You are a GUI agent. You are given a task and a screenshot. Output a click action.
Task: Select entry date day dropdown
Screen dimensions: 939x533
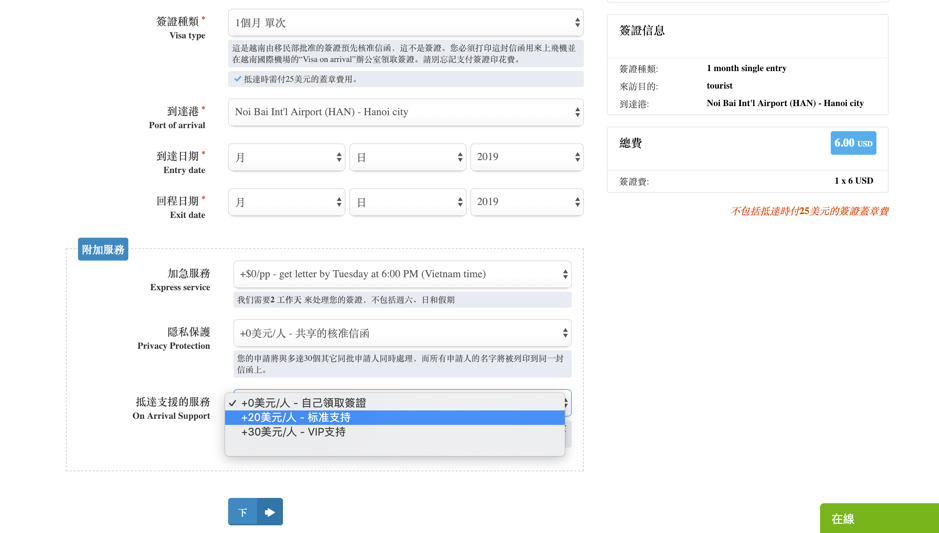(407, 157)
